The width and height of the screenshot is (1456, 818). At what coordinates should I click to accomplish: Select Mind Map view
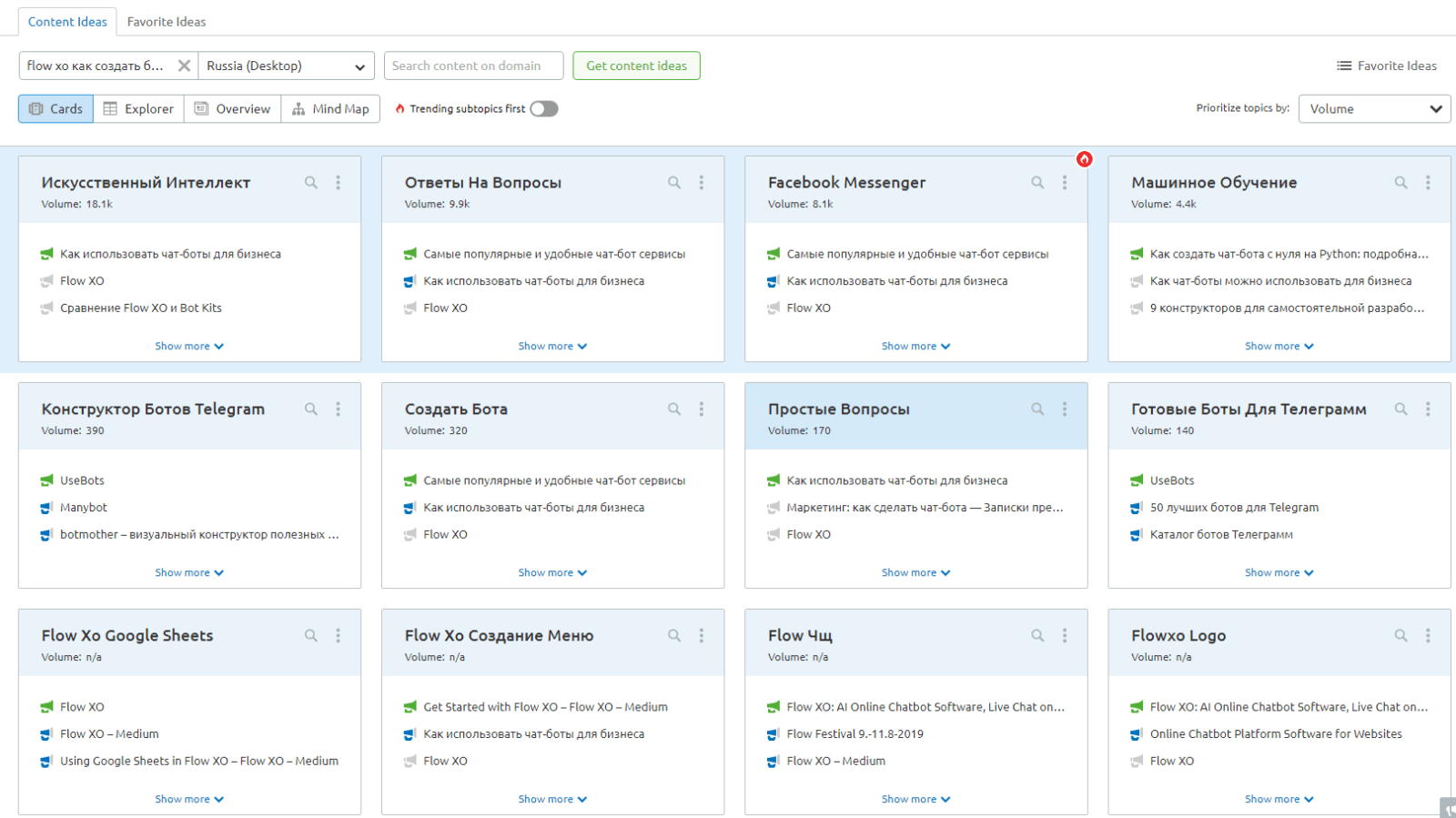(x=330, y=109)
